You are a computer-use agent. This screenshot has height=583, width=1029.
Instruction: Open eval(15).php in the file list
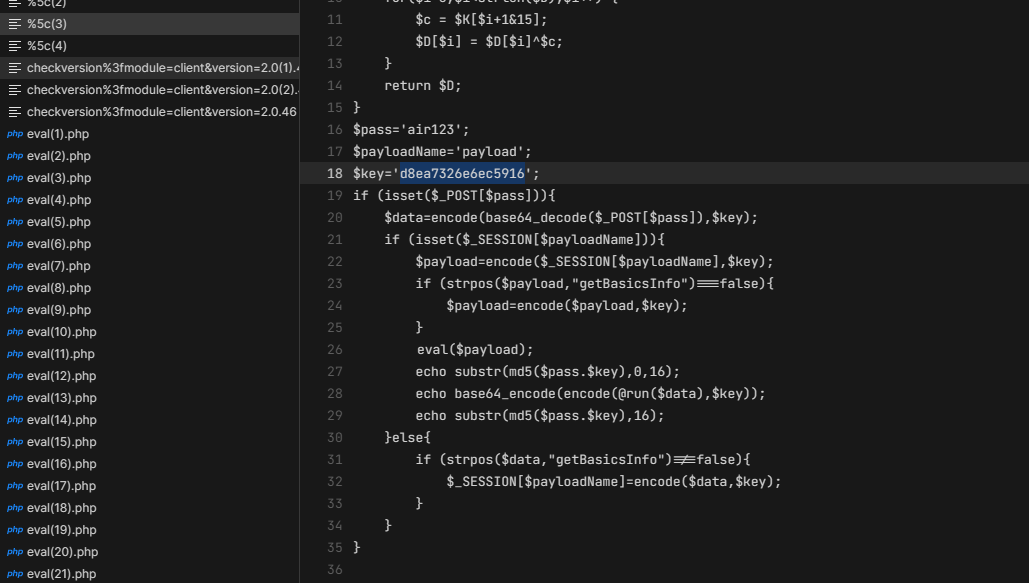click(150, 442)
